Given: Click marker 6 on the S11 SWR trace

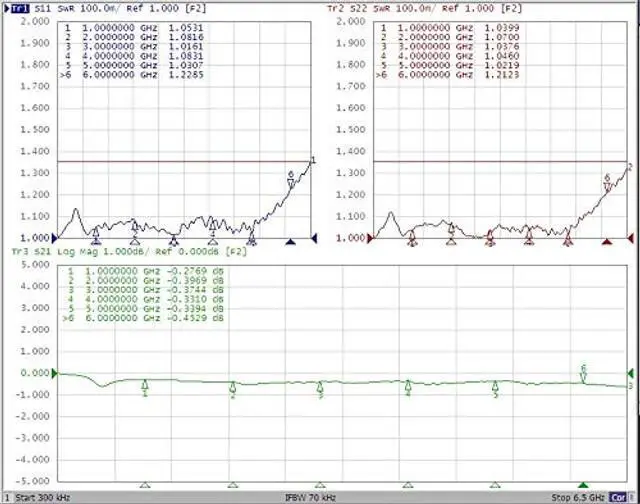Looking at the screenshot, I should pos(290,178).
